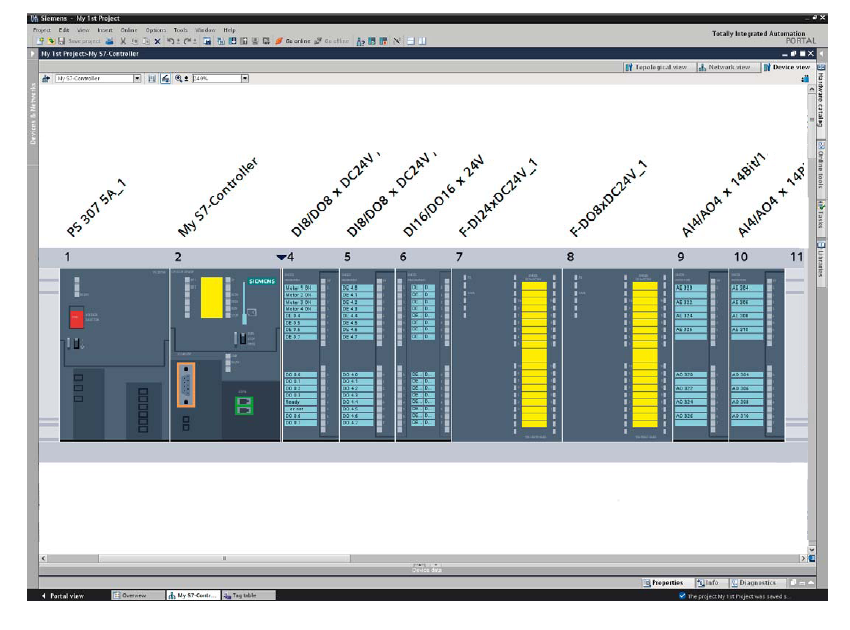Open the Diagnostics tab in inspector
Image resolution: width=850 pixels, height=630 pixels.
(755, 582)
